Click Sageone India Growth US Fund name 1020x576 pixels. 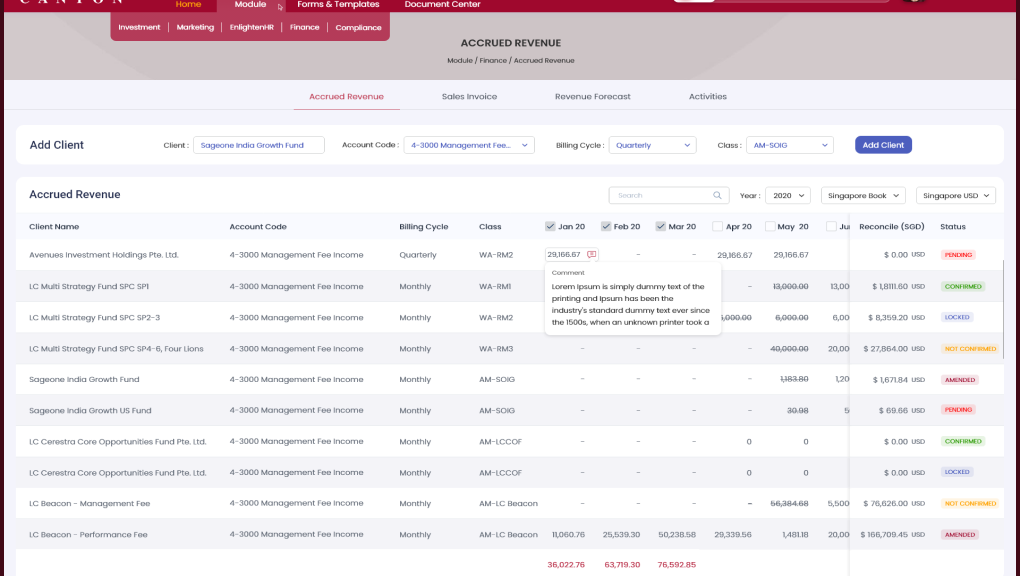coord(90,411)
